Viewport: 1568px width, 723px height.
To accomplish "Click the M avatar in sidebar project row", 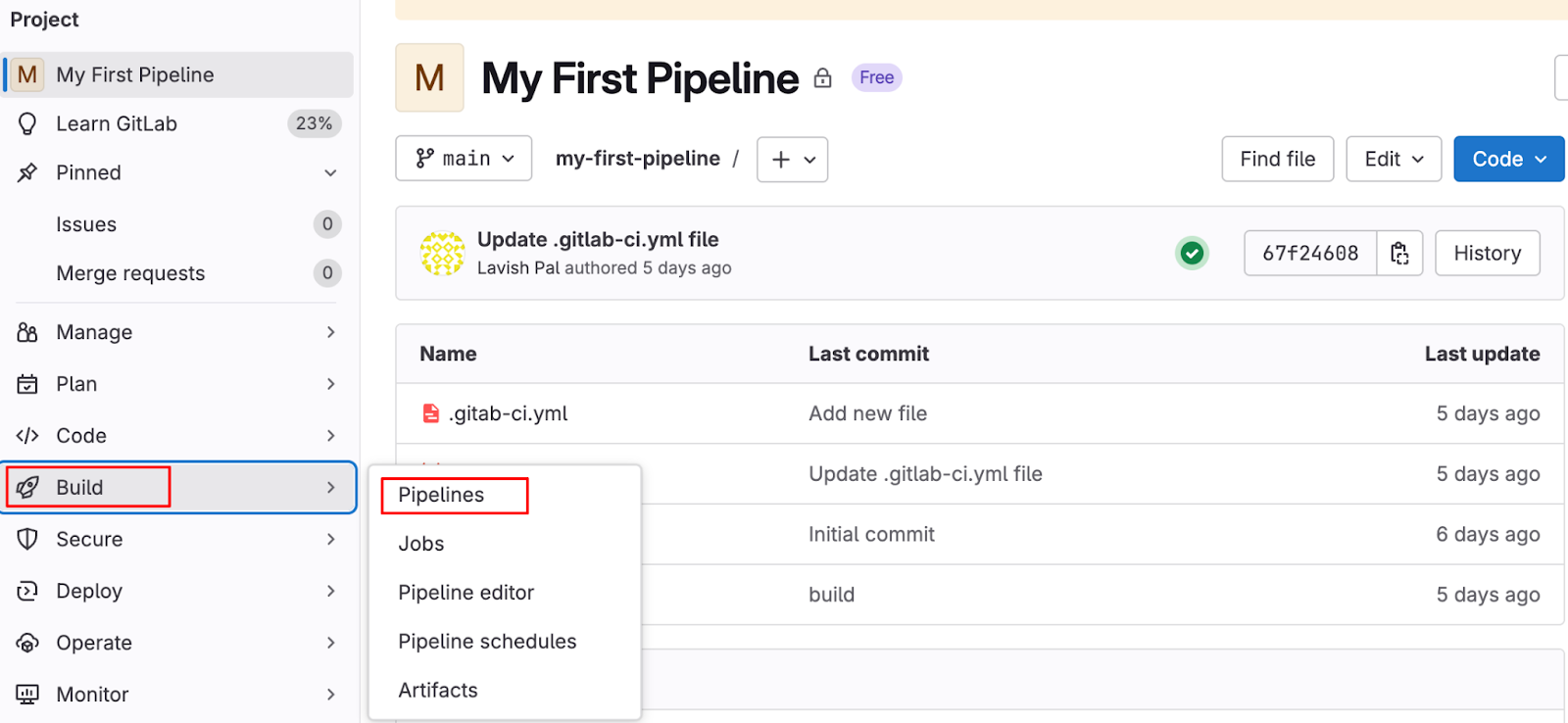I will pyautogui.click(x=27, y=74).
